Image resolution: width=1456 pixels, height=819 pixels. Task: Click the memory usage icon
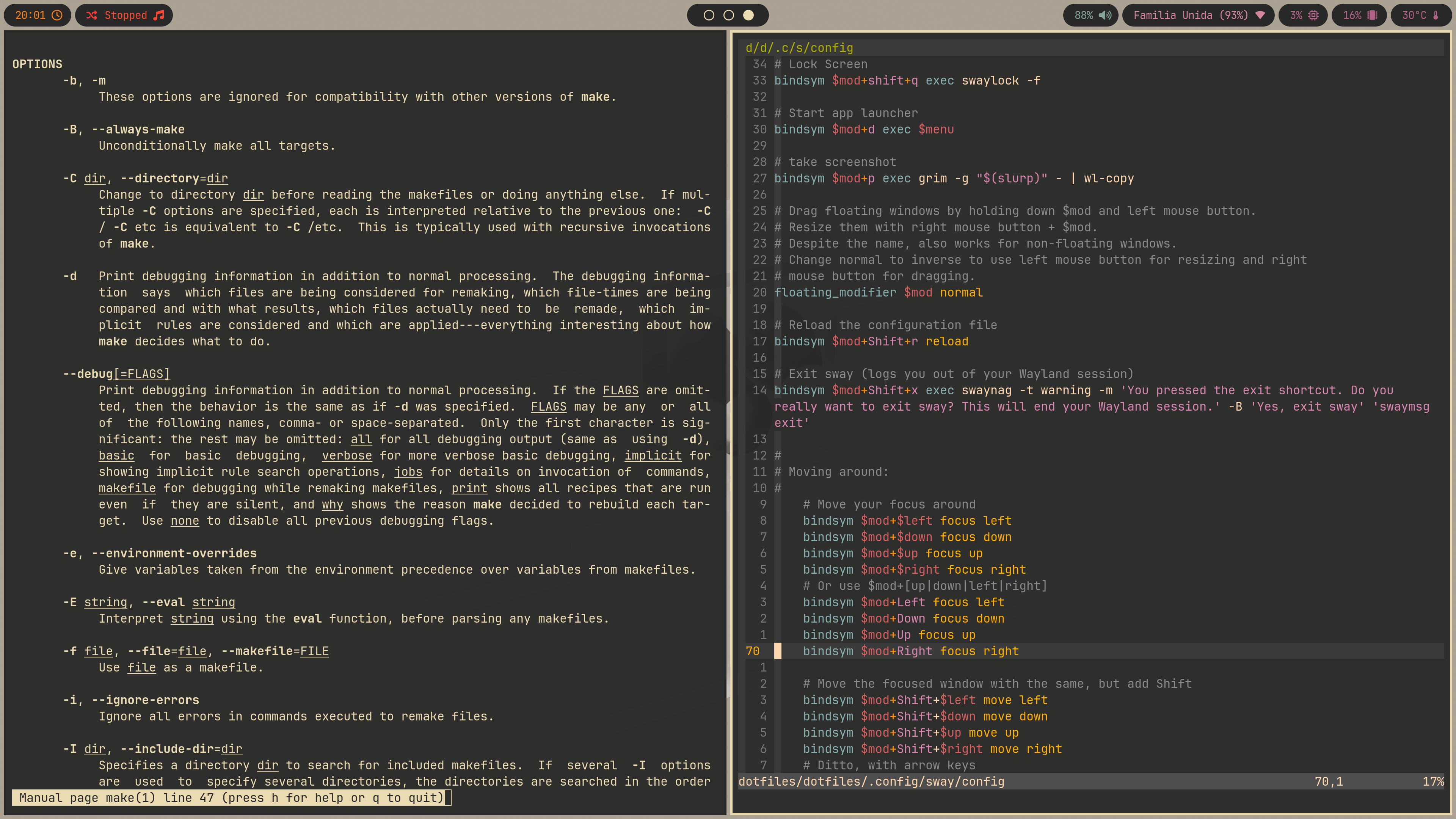coord(1372,15)
